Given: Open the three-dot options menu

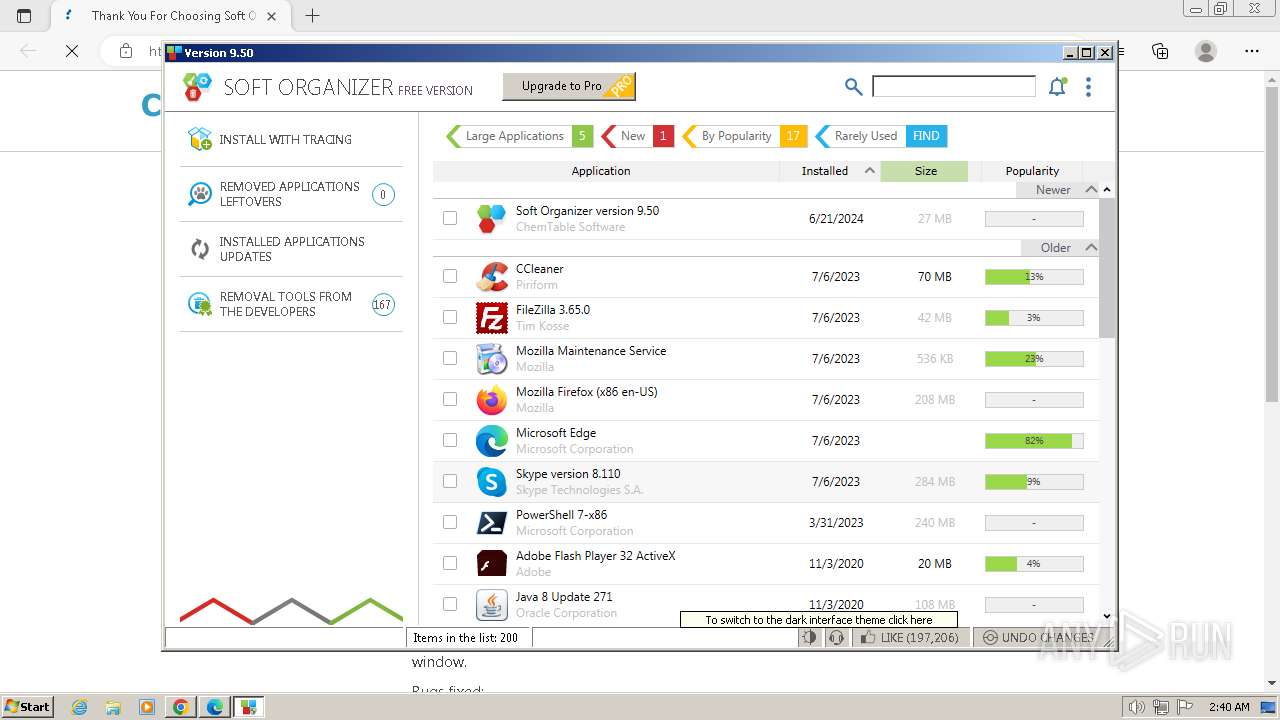Looking at the screenshot, I should pyautogui.click(x=1088, y=87).
